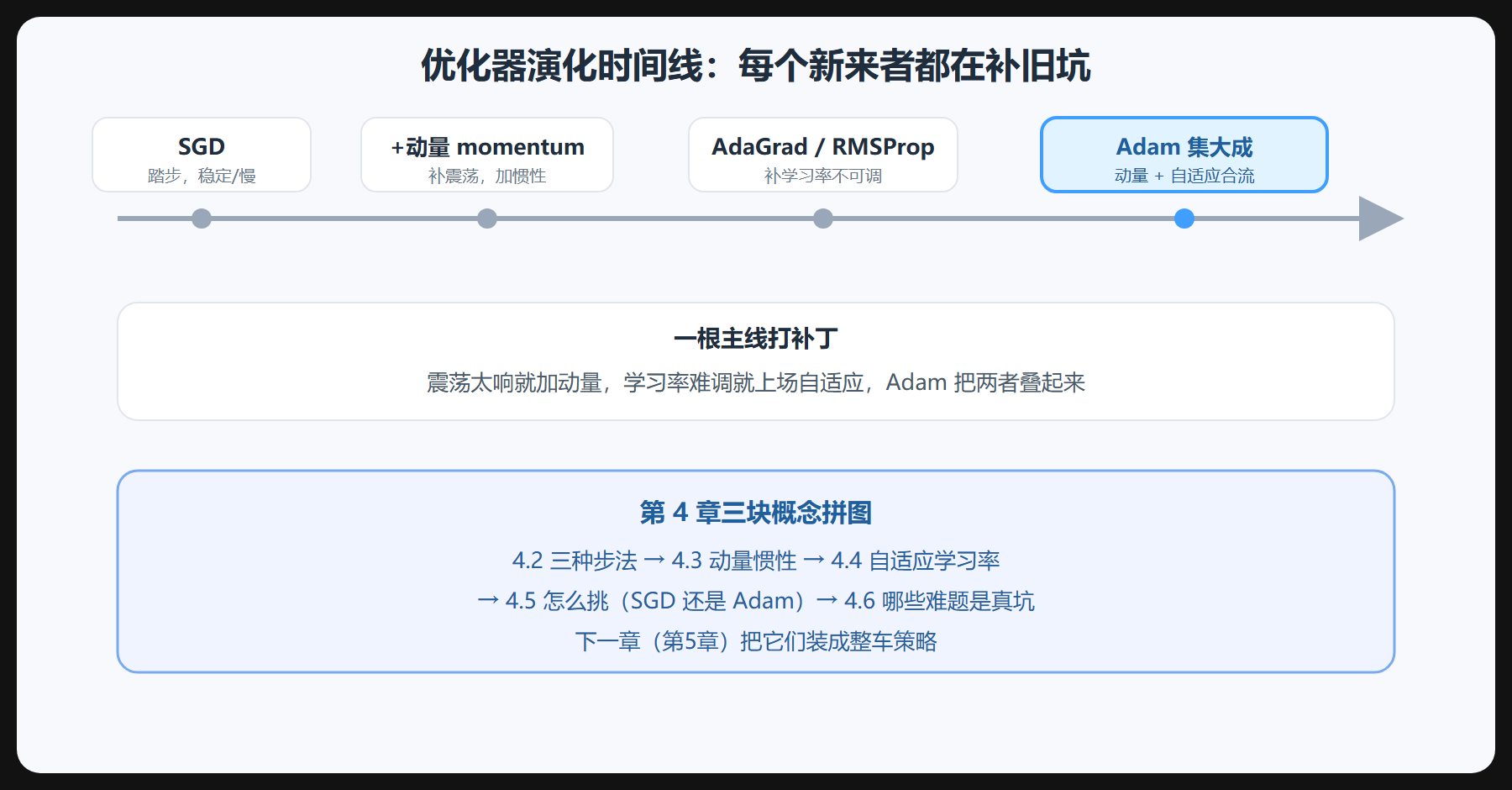Click the timeline dot under momentum

tap(487, 219)
